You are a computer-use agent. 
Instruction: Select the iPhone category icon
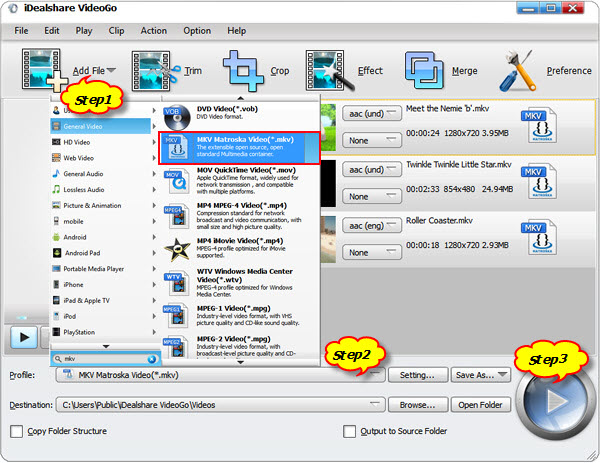[57, 285]
